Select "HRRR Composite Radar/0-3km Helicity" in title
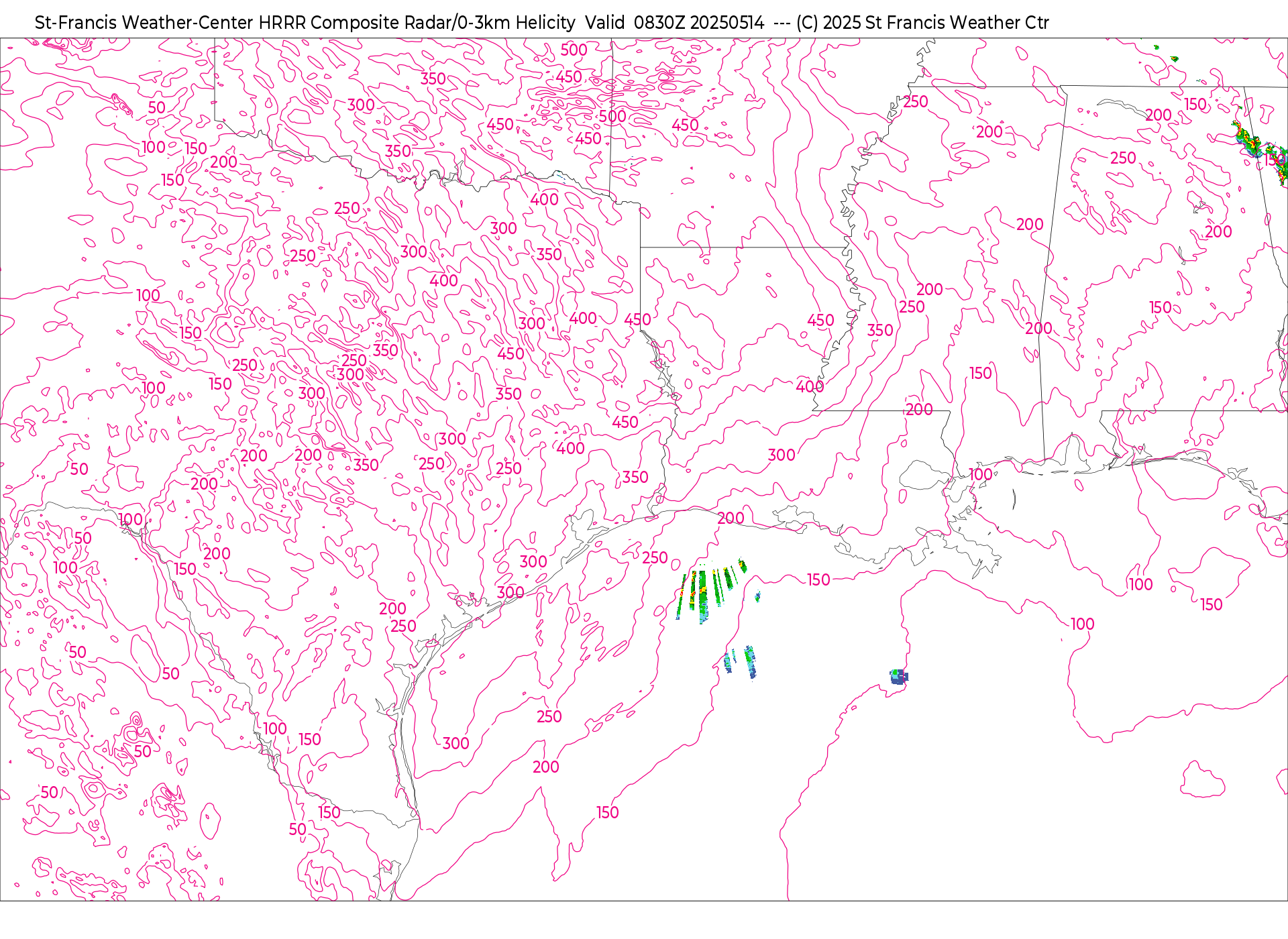The width and height of the screenshot is (1288, 939). (417, 23)
